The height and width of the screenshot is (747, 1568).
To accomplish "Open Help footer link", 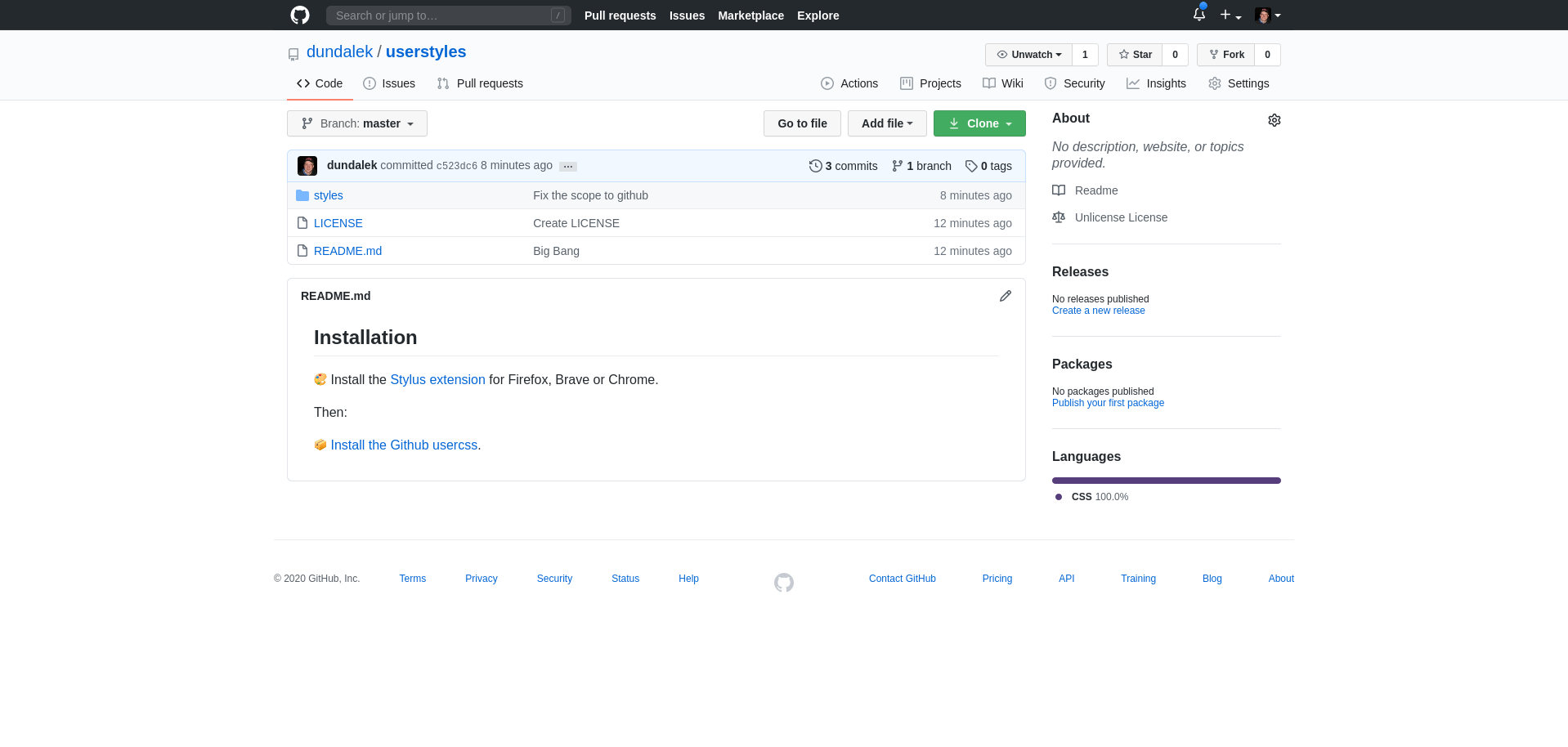I will point(688,579).
